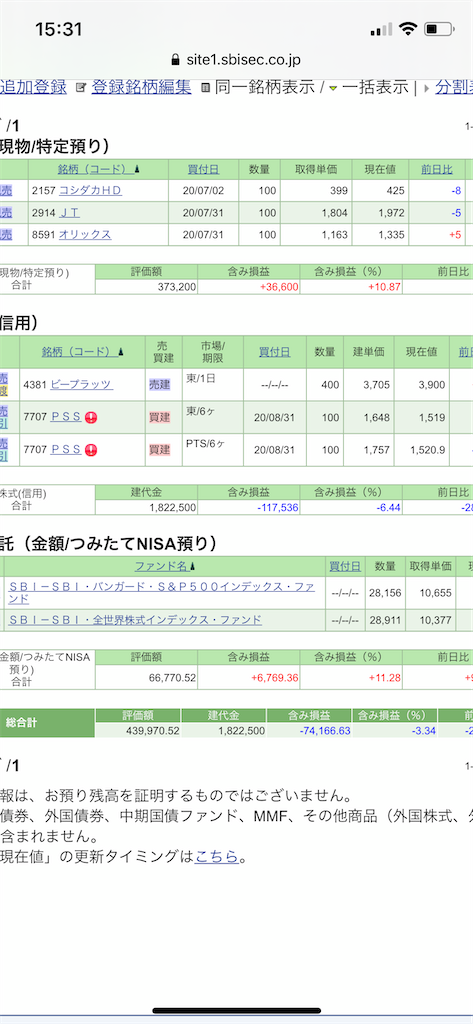
Task: Select the 3,900 現在値 for ビープラッツ
Action: 432,385
